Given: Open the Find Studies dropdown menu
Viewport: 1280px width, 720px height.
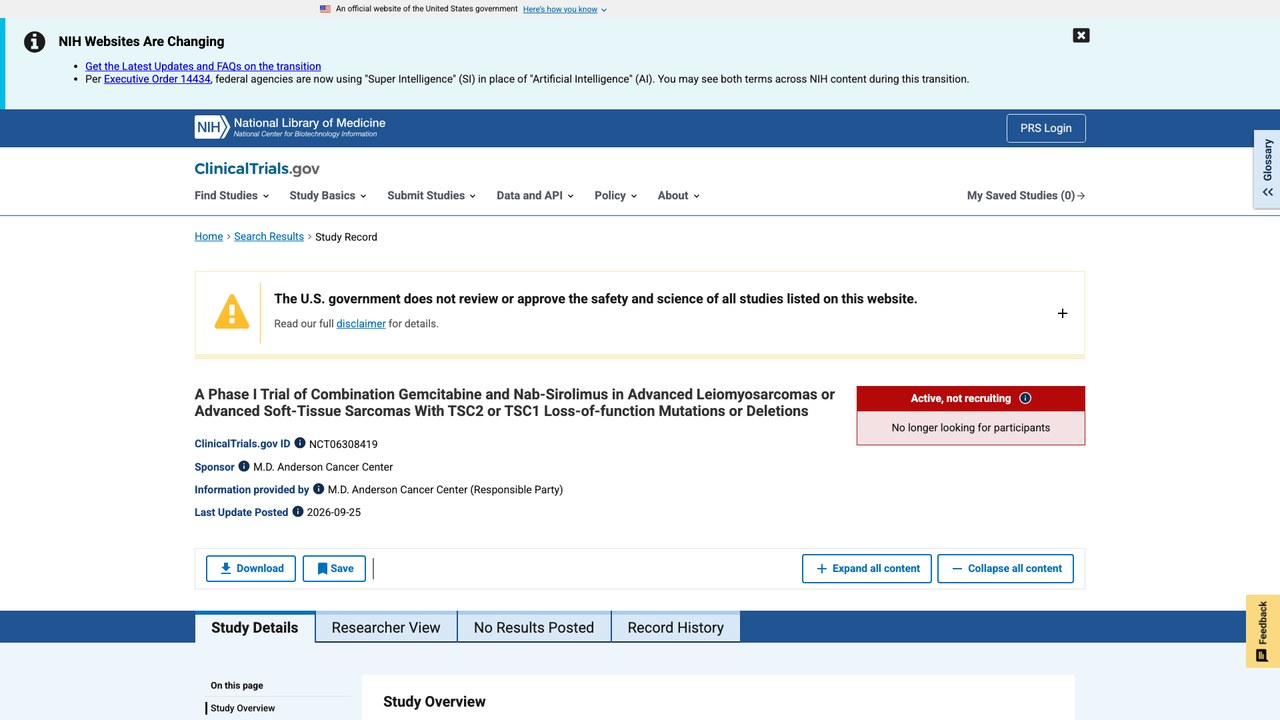Looking at the screenshot, I should [x=232, y=196].
